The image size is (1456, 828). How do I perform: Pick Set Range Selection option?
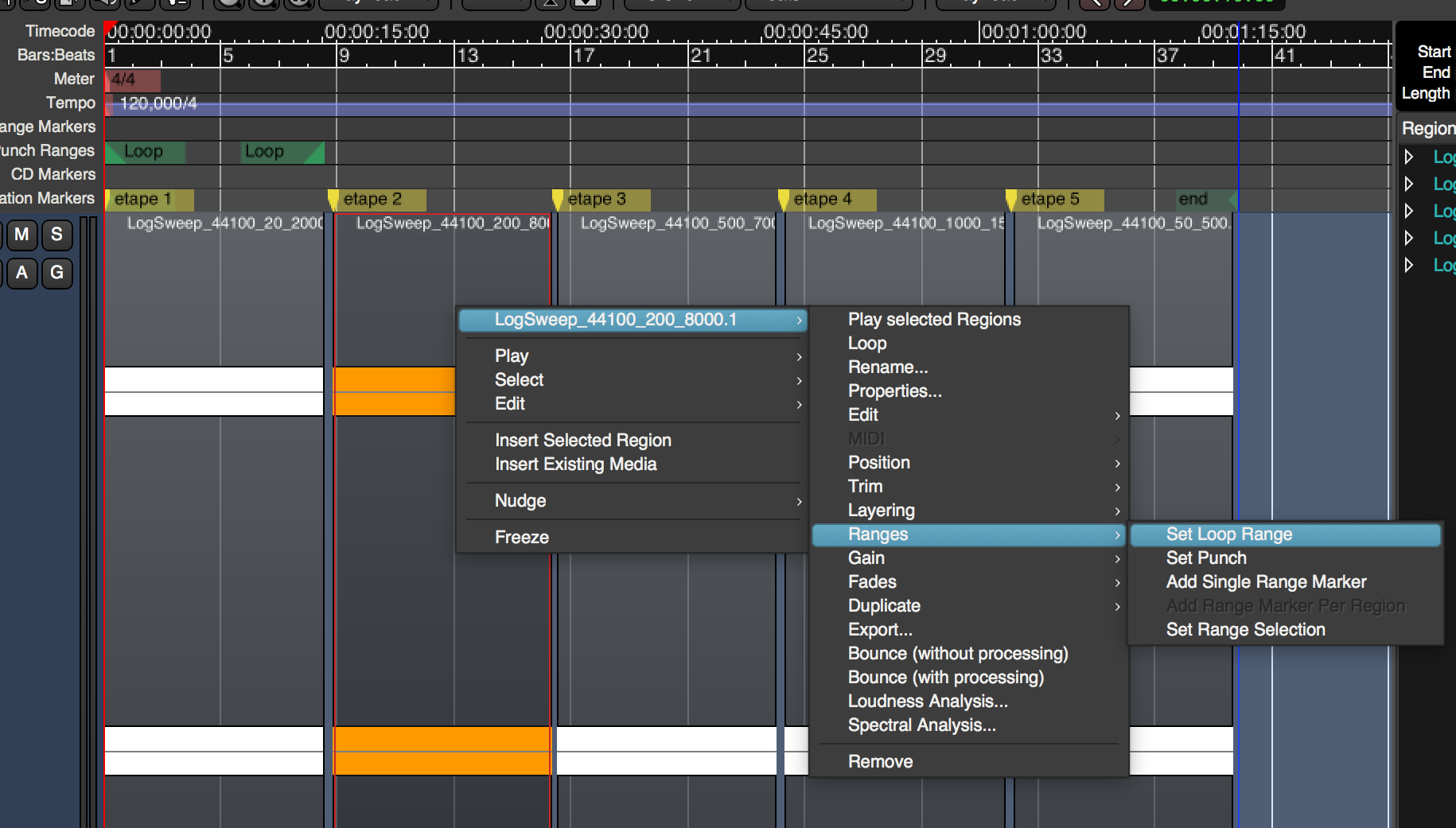(1245, 630)
